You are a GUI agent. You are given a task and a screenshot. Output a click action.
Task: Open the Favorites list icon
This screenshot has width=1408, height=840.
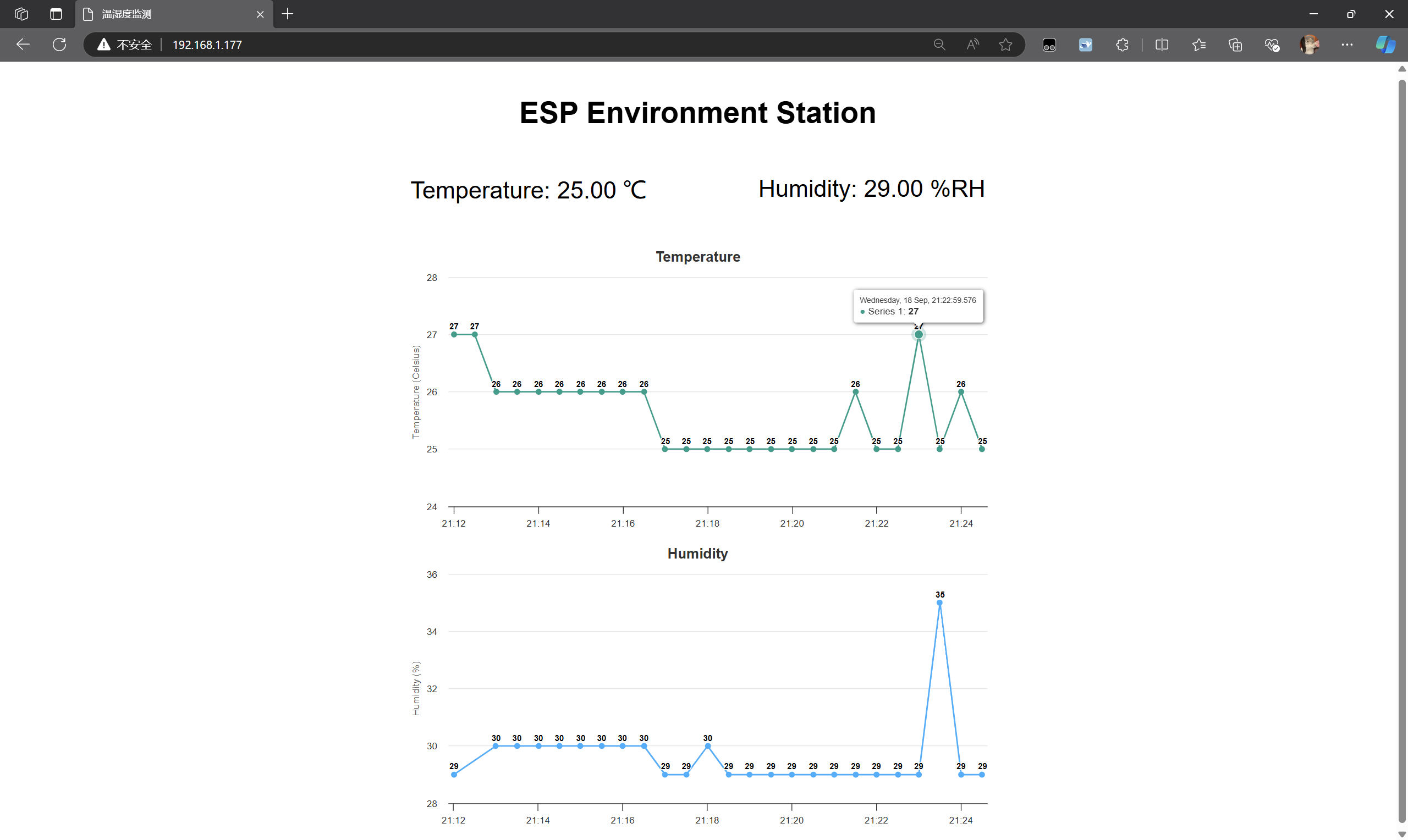[1198, 44]
